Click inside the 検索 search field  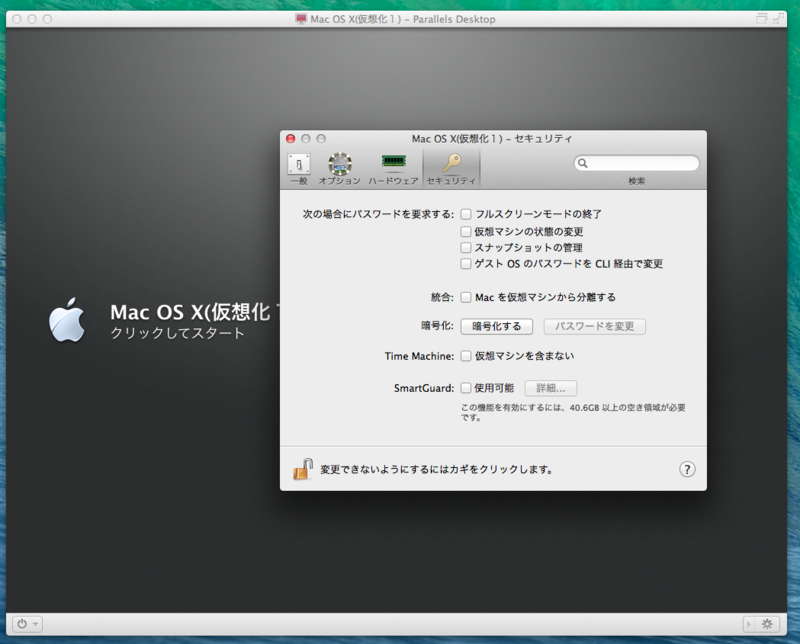coord(636,163)
